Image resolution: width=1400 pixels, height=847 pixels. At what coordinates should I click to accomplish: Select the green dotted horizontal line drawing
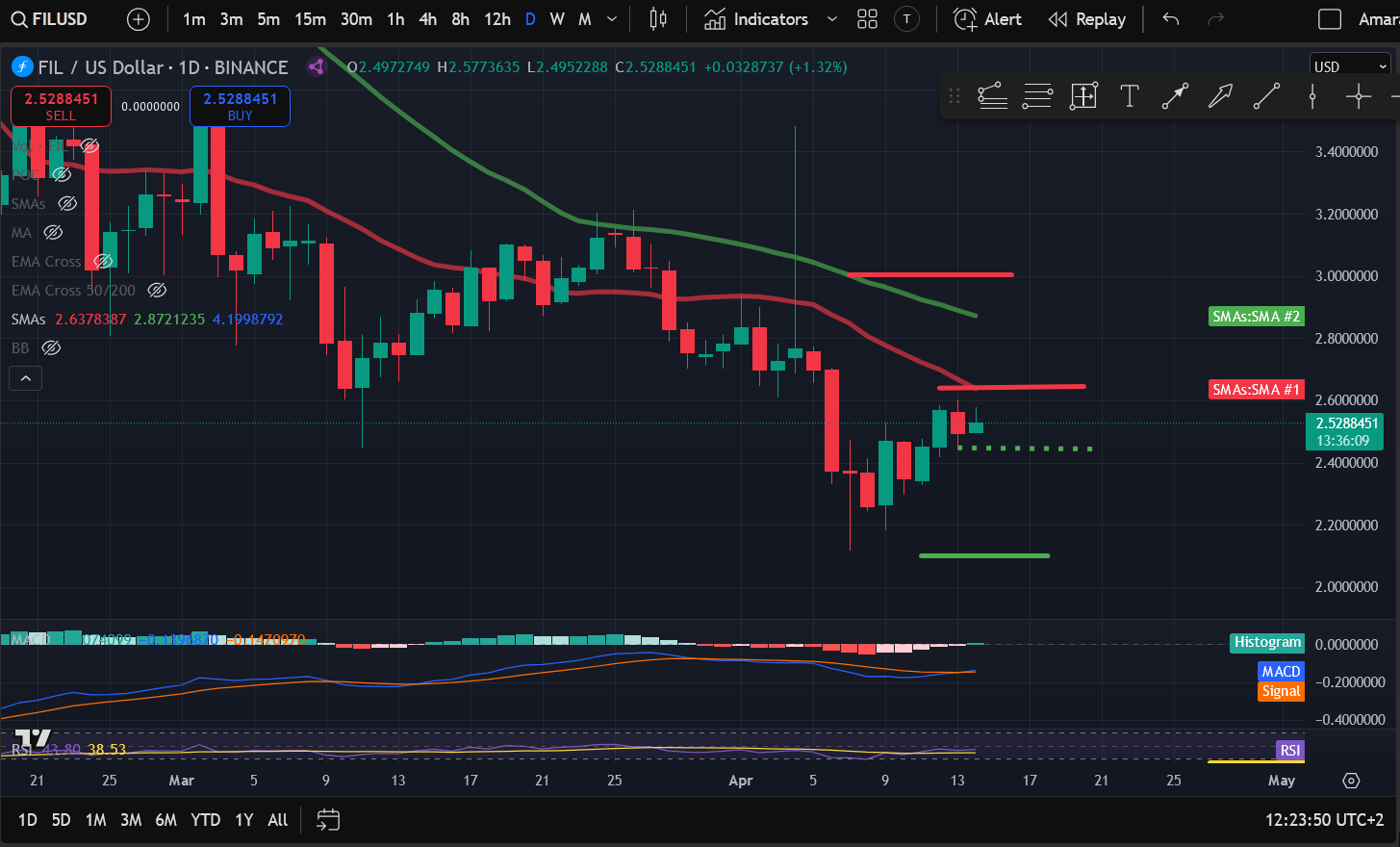click(x=1025, y=449)
